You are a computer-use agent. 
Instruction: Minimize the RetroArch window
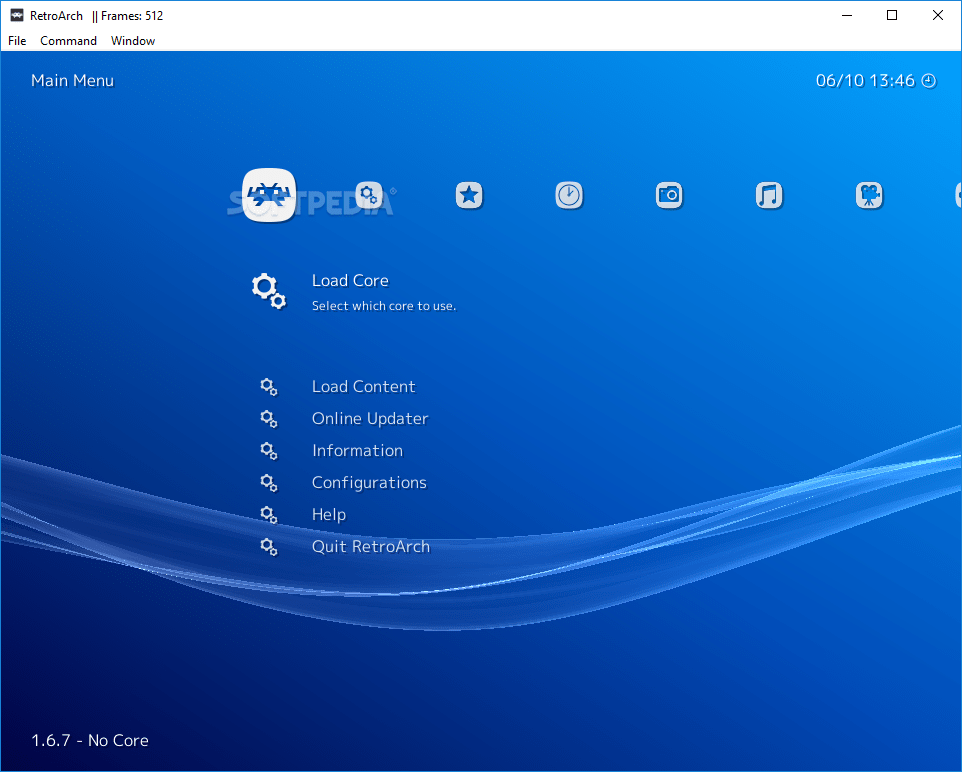(847, 15)
